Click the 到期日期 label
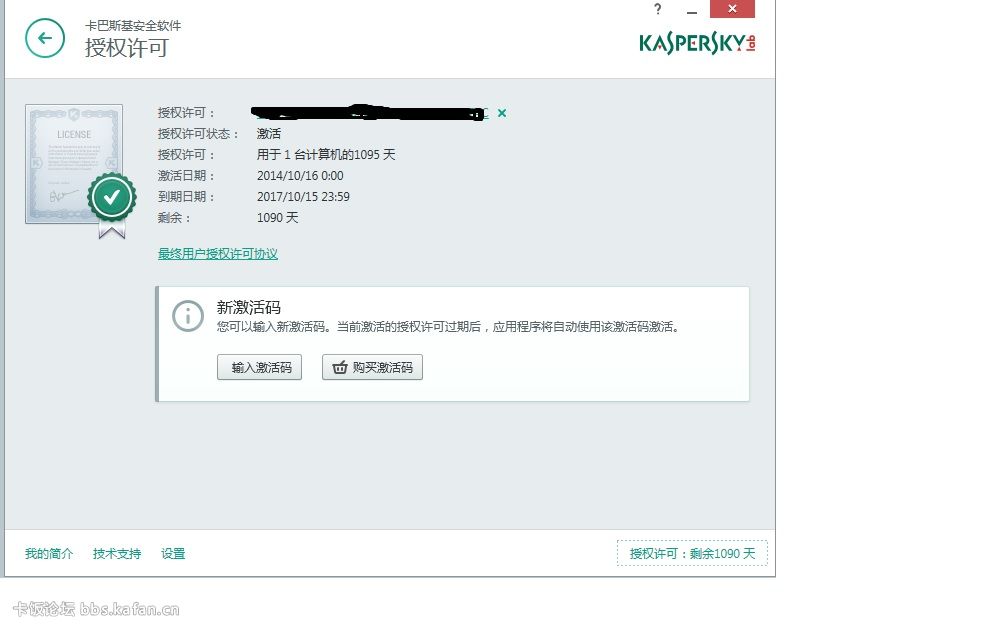Viewport: 1008px width, 630px height. click(186, 197)
